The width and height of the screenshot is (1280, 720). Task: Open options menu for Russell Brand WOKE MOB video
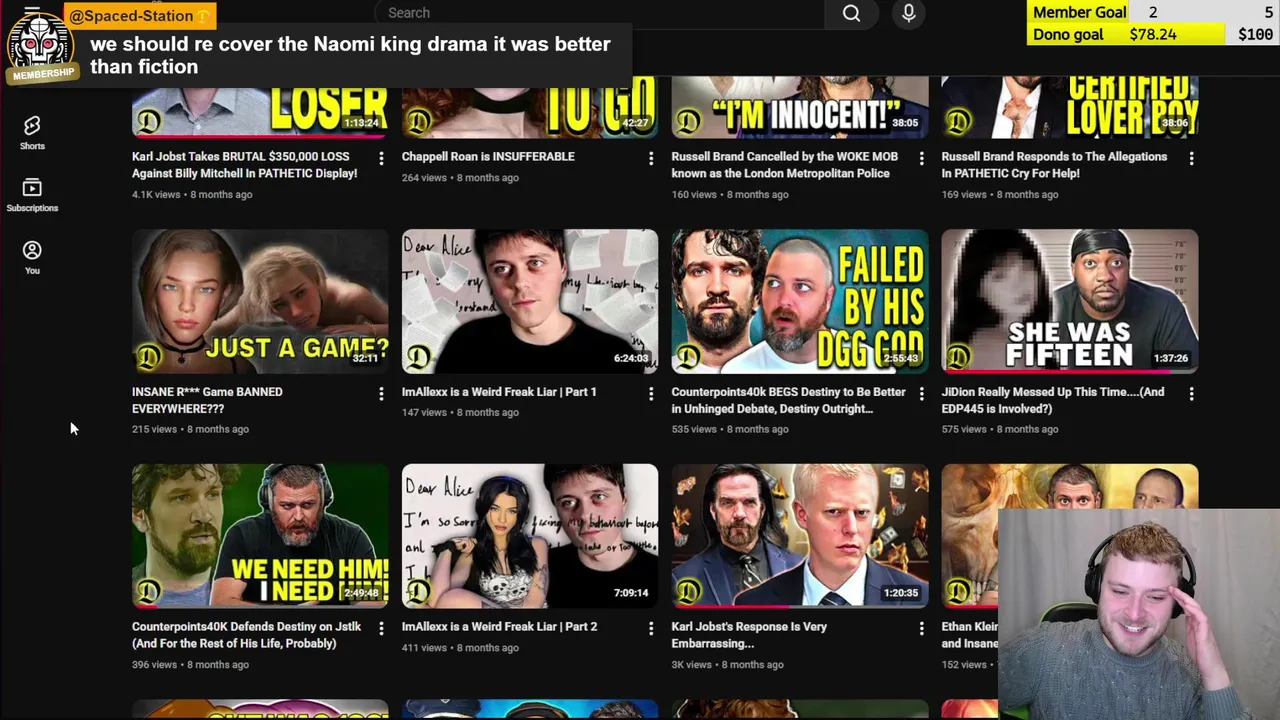(x=921, y=158)
